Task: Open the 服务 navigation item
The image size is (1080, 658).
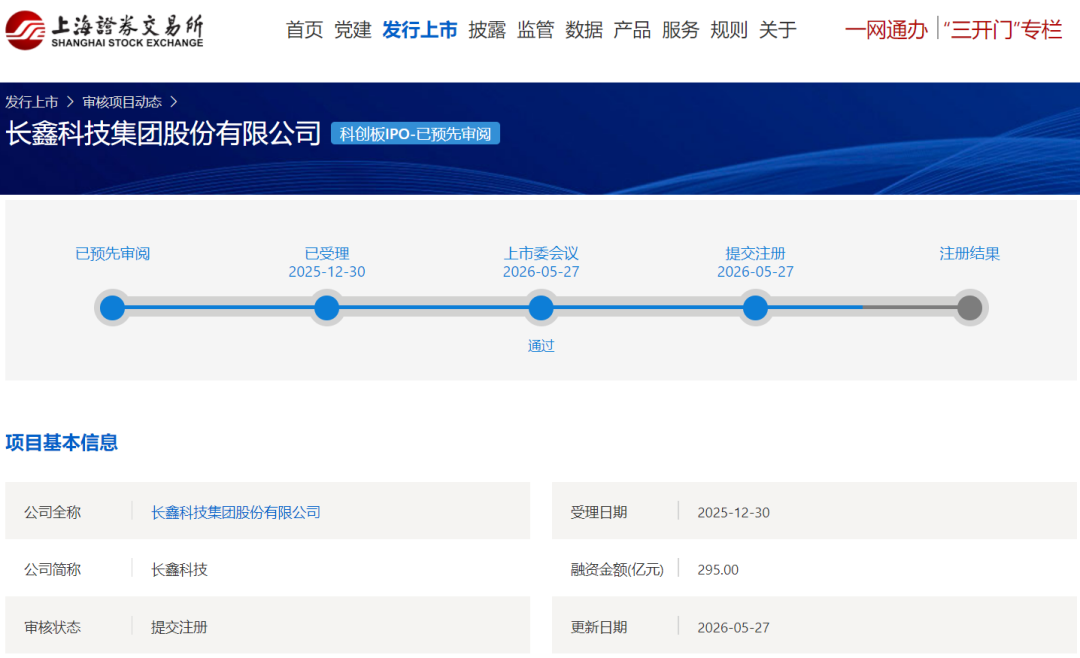Action: 681,30
